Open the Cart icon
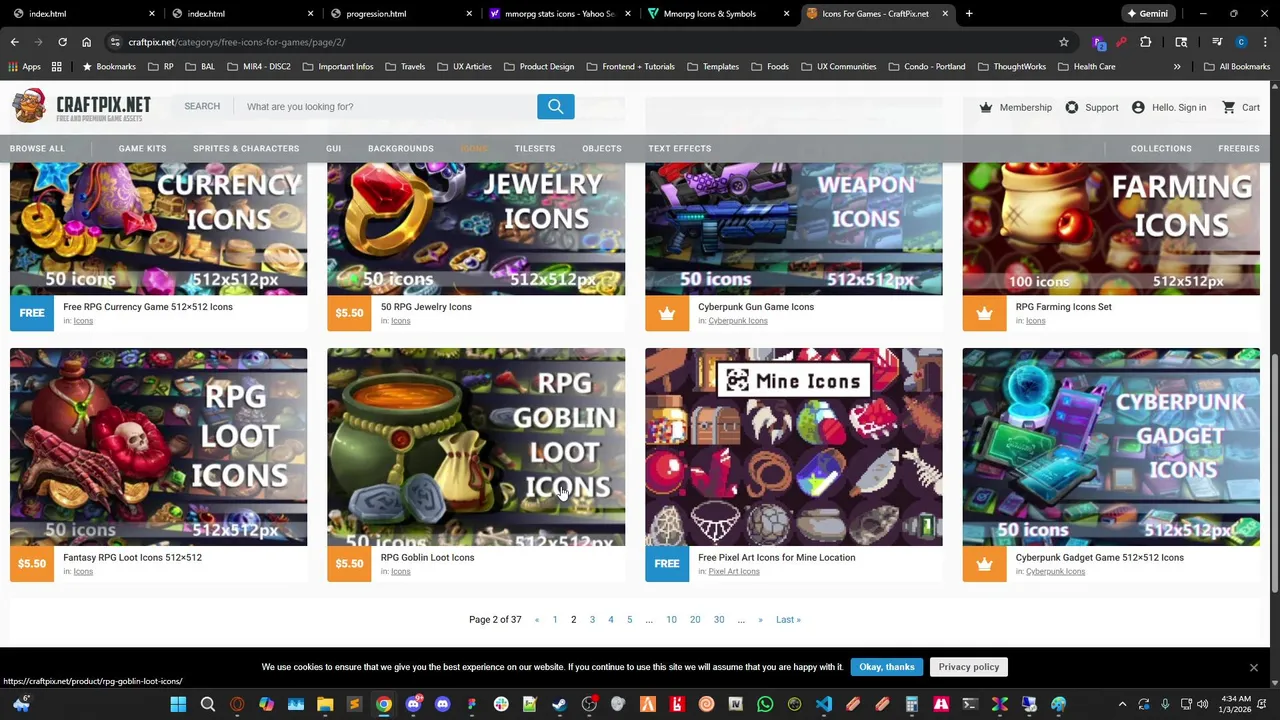This screenshot has height=720, width=1280. click(1229, 107)
